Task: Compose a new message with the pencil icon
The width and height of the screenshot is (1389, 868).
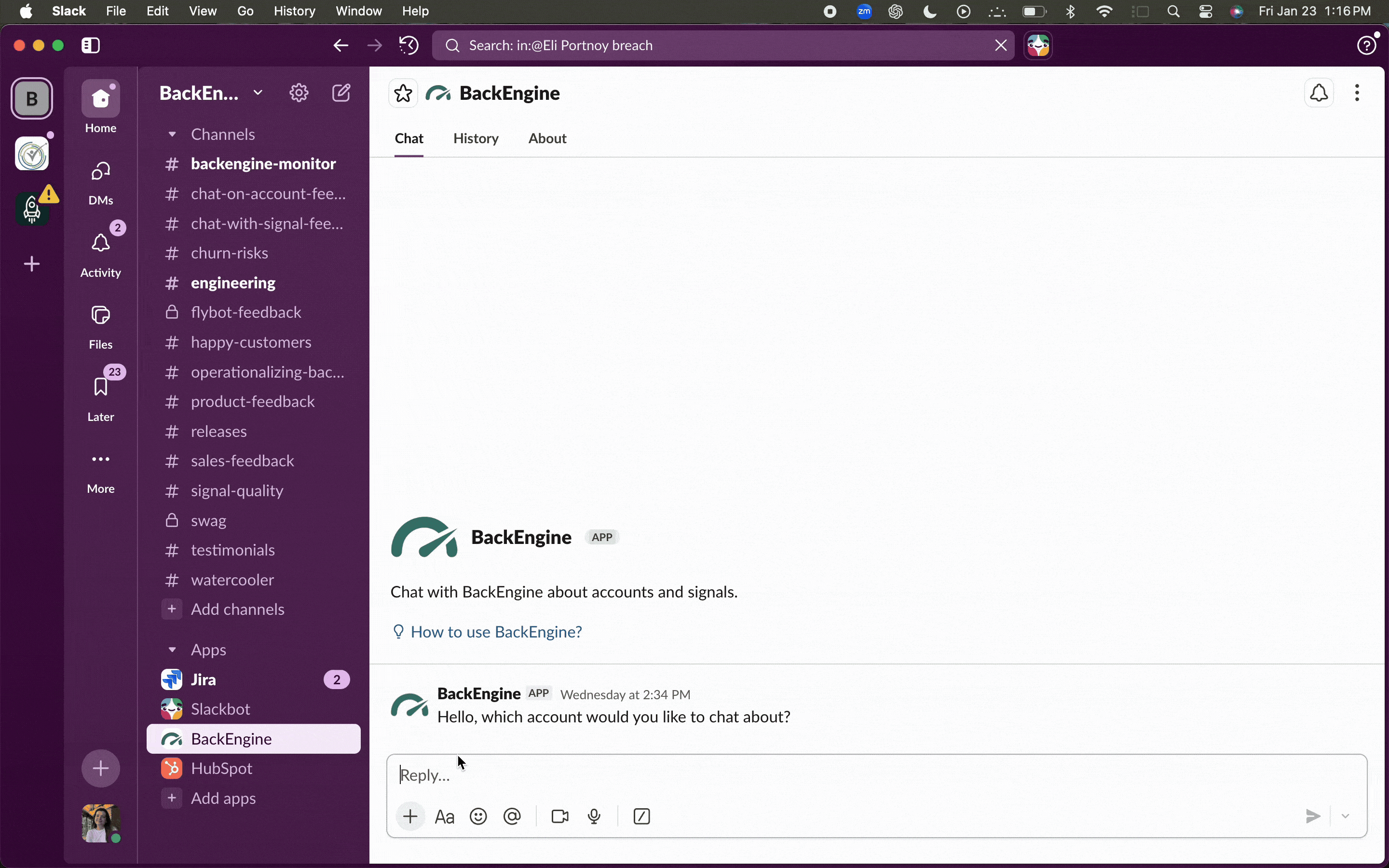Action: pyautogui.click(x=342, y=93)
